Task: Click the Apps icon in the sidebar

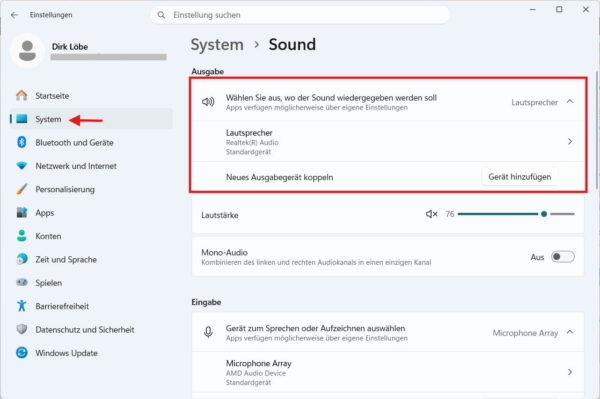Action: tap(22, 212)
